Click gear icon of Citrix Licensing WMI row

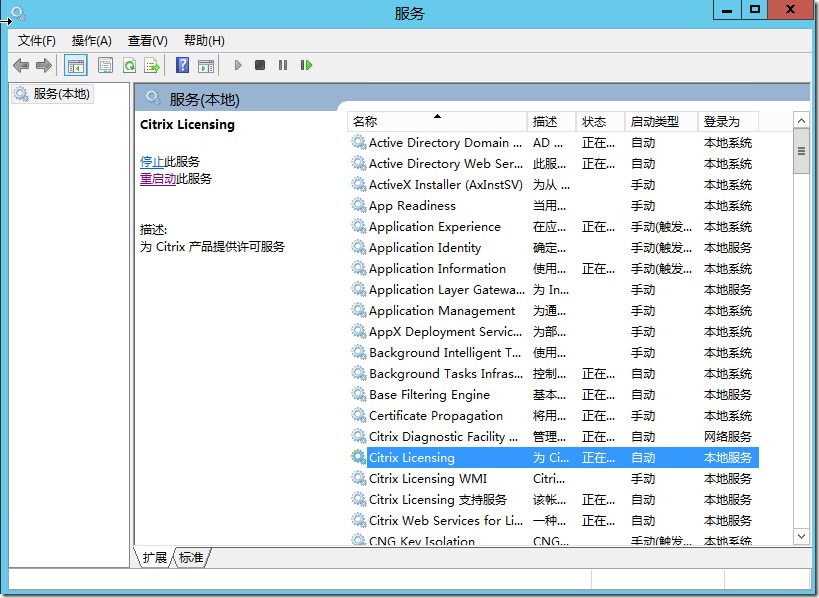click(x=358, y=478)
